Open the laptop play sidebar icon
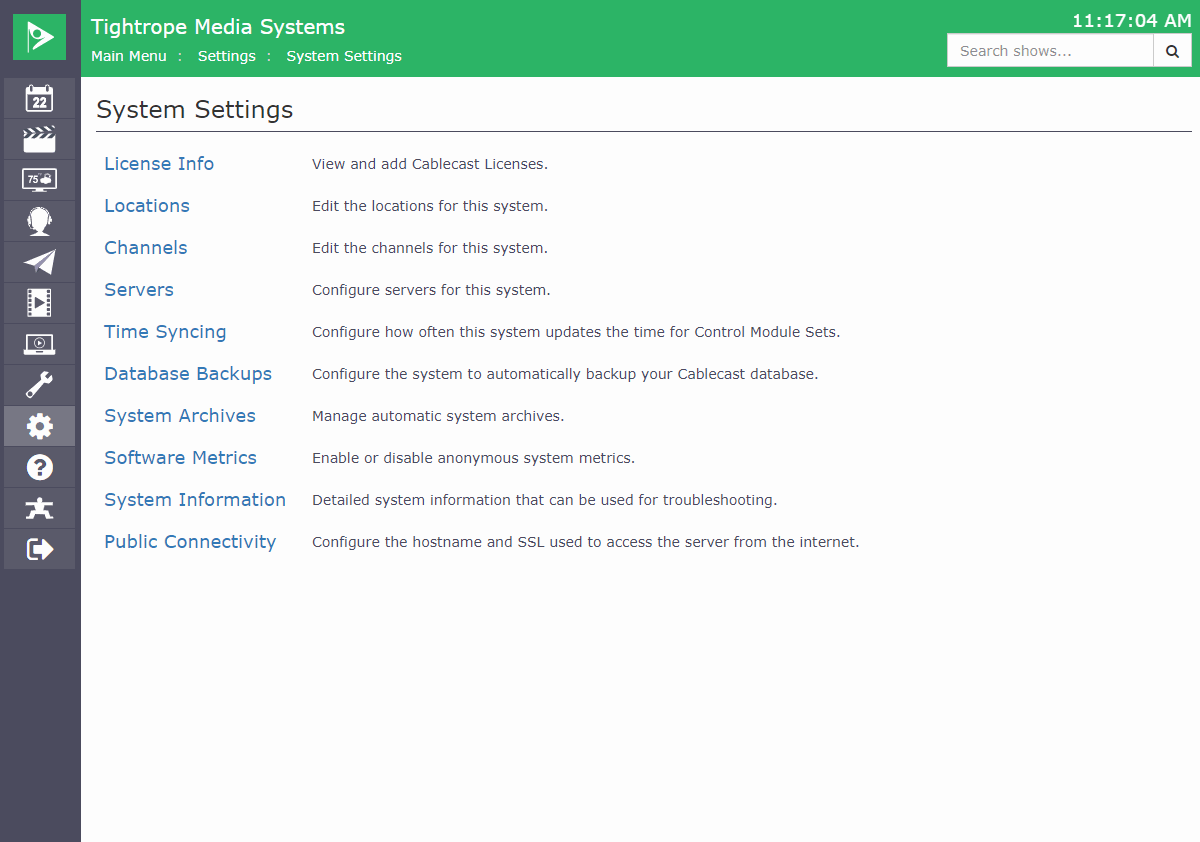Image resolution: width=1200 pixels, height=842 pixels. 39,344
